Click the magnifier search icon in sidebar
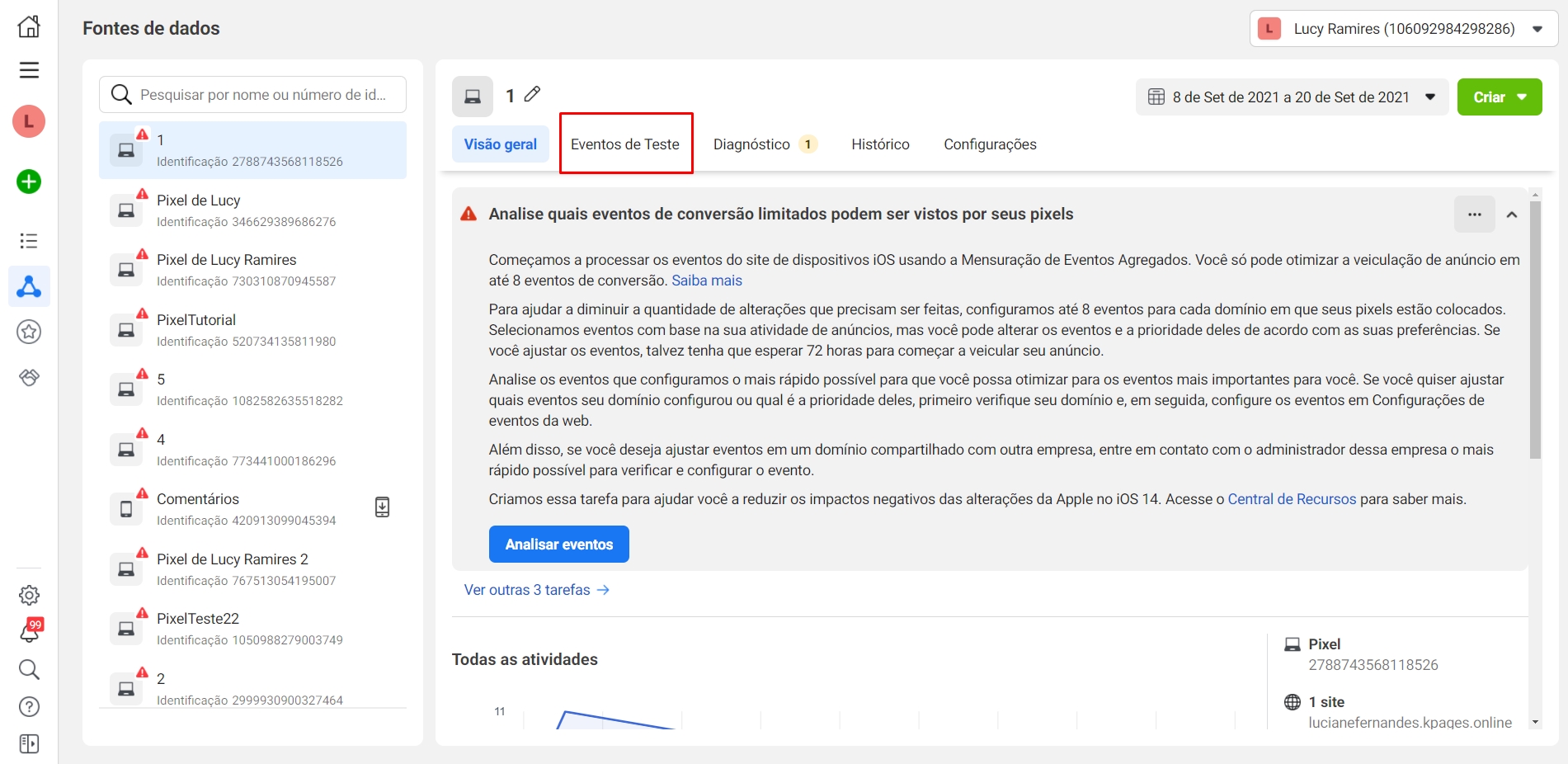This screenshot has height=764, width=1568. pyautogui.click(x=29, y=669)
